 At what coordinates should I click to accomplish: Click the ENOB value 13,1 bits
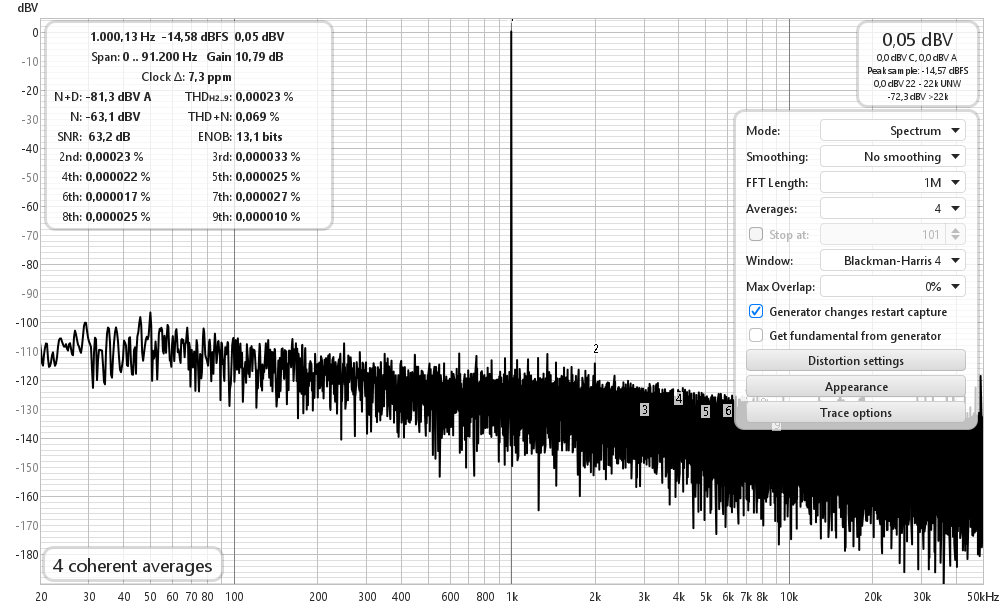pos(259,136)
